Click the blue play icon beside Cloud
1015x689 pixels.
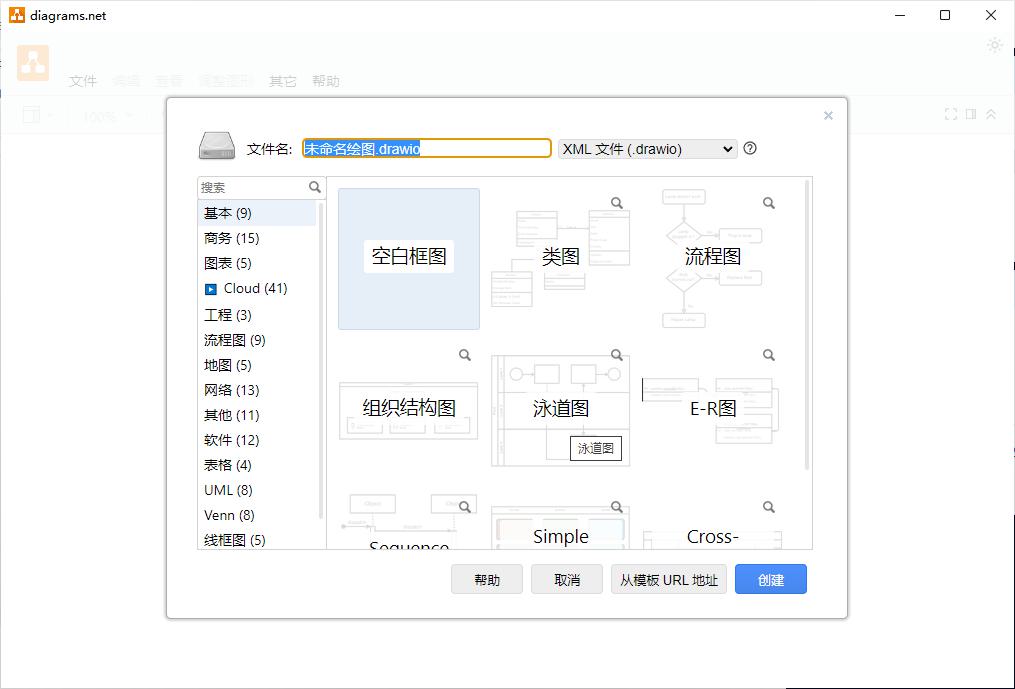210,289
